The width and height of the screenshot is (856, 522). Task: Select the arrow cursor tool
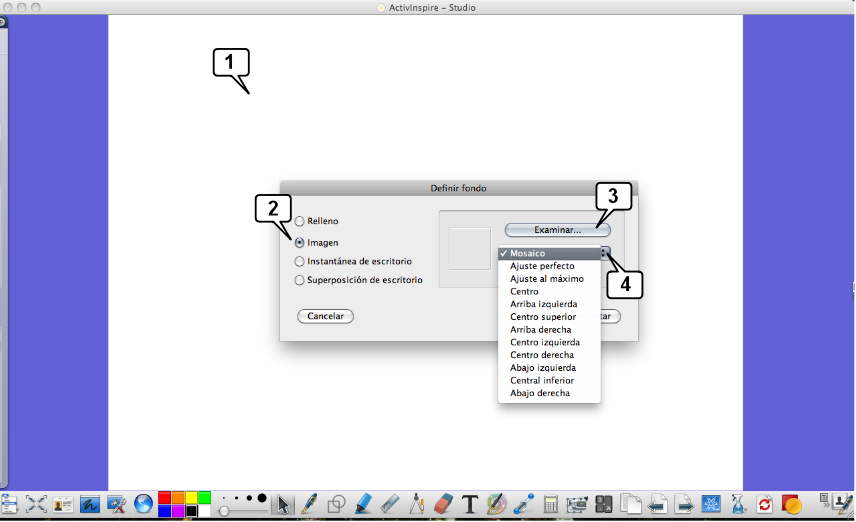click(284, 505)
